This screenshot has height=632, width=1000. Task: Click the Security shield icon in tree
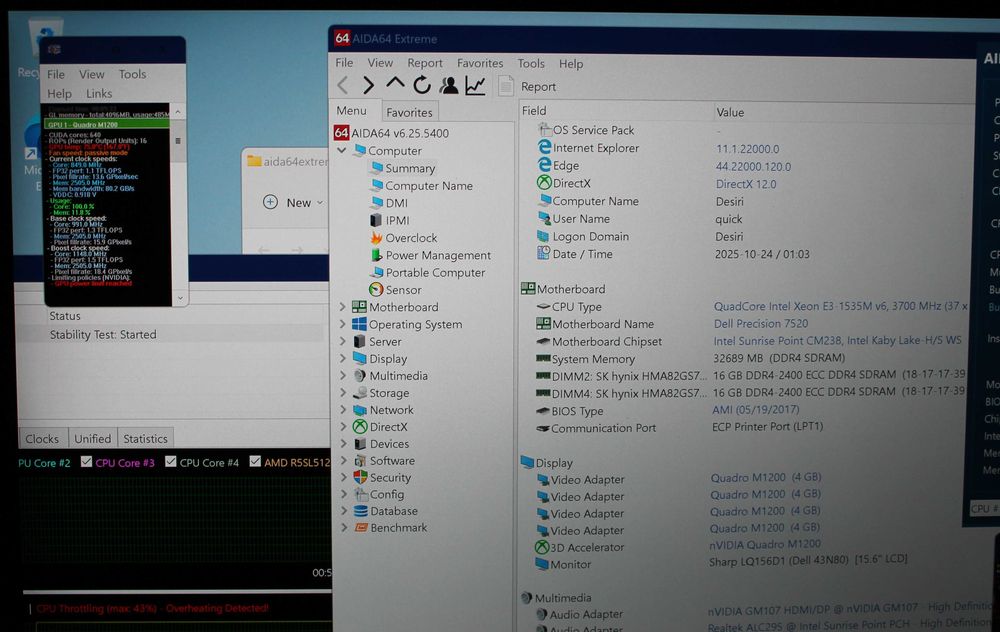point(360,477)
